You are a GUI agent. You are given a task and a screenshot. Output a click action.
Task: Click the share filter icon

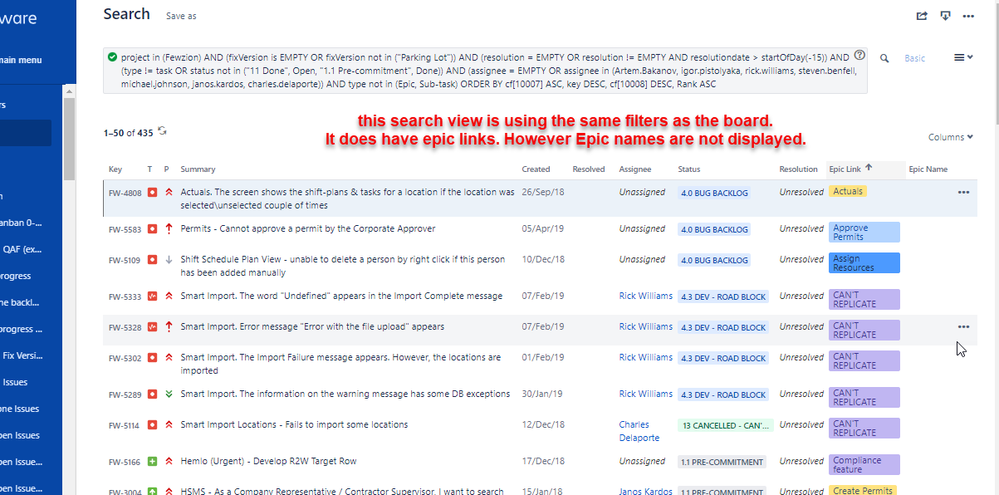[x=921, y=16]
